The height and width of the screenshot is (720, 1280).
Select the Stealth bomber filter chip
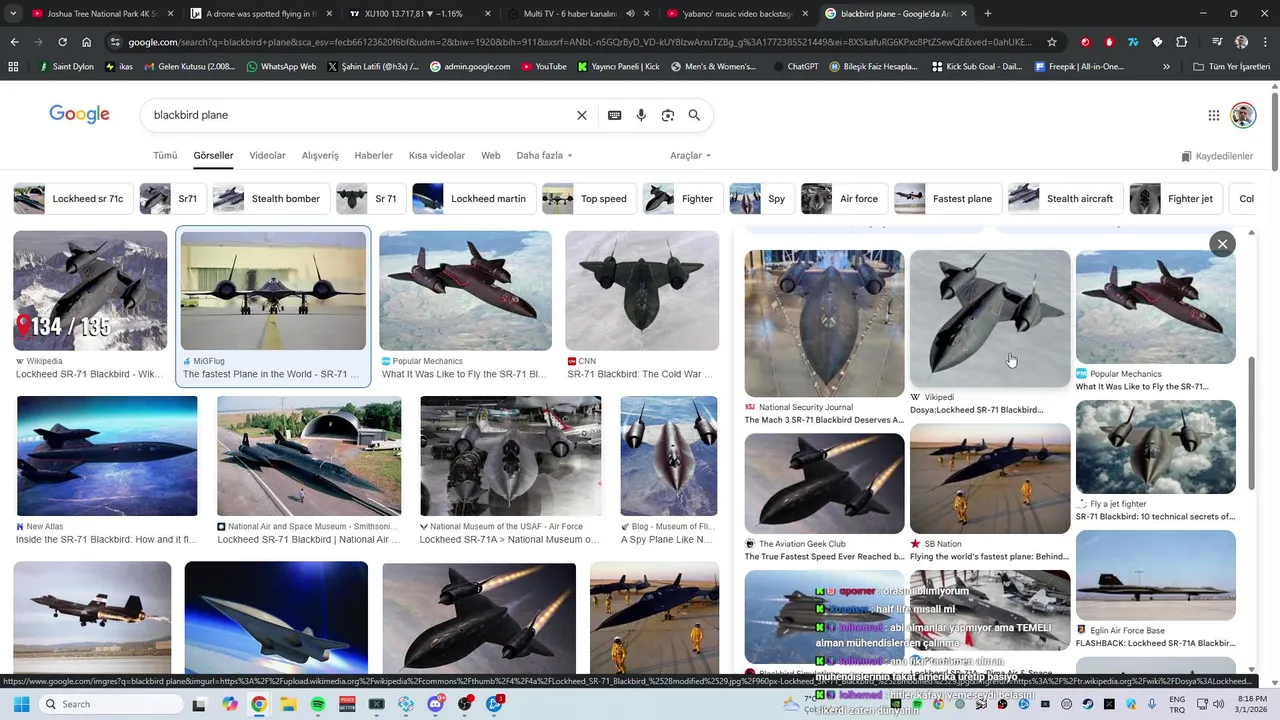[x=270, y=199]
